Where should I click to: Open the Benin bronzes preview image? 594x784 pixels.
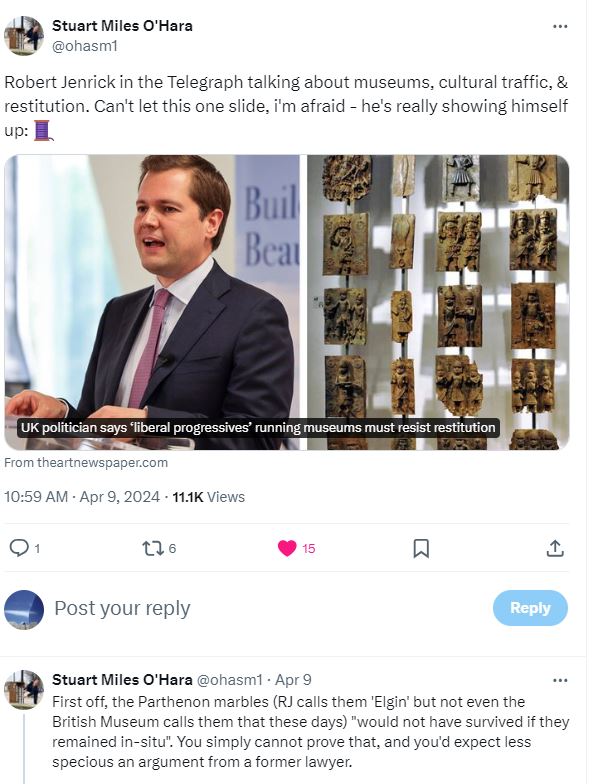pyautogui.click(x=438, y=302)
